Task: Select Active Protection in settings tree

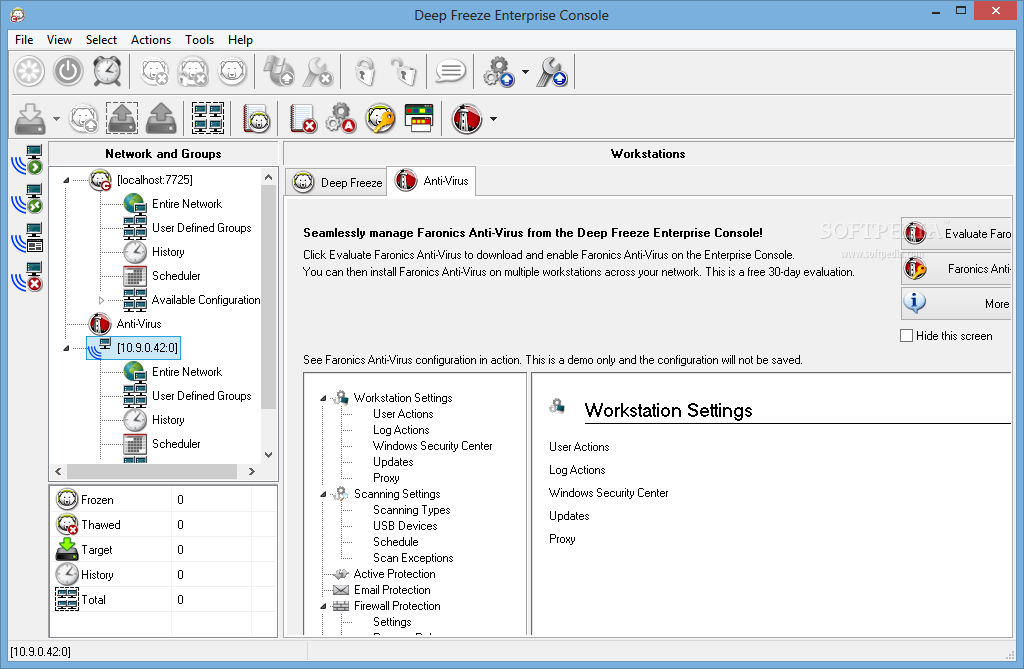Action: [394, 574]
